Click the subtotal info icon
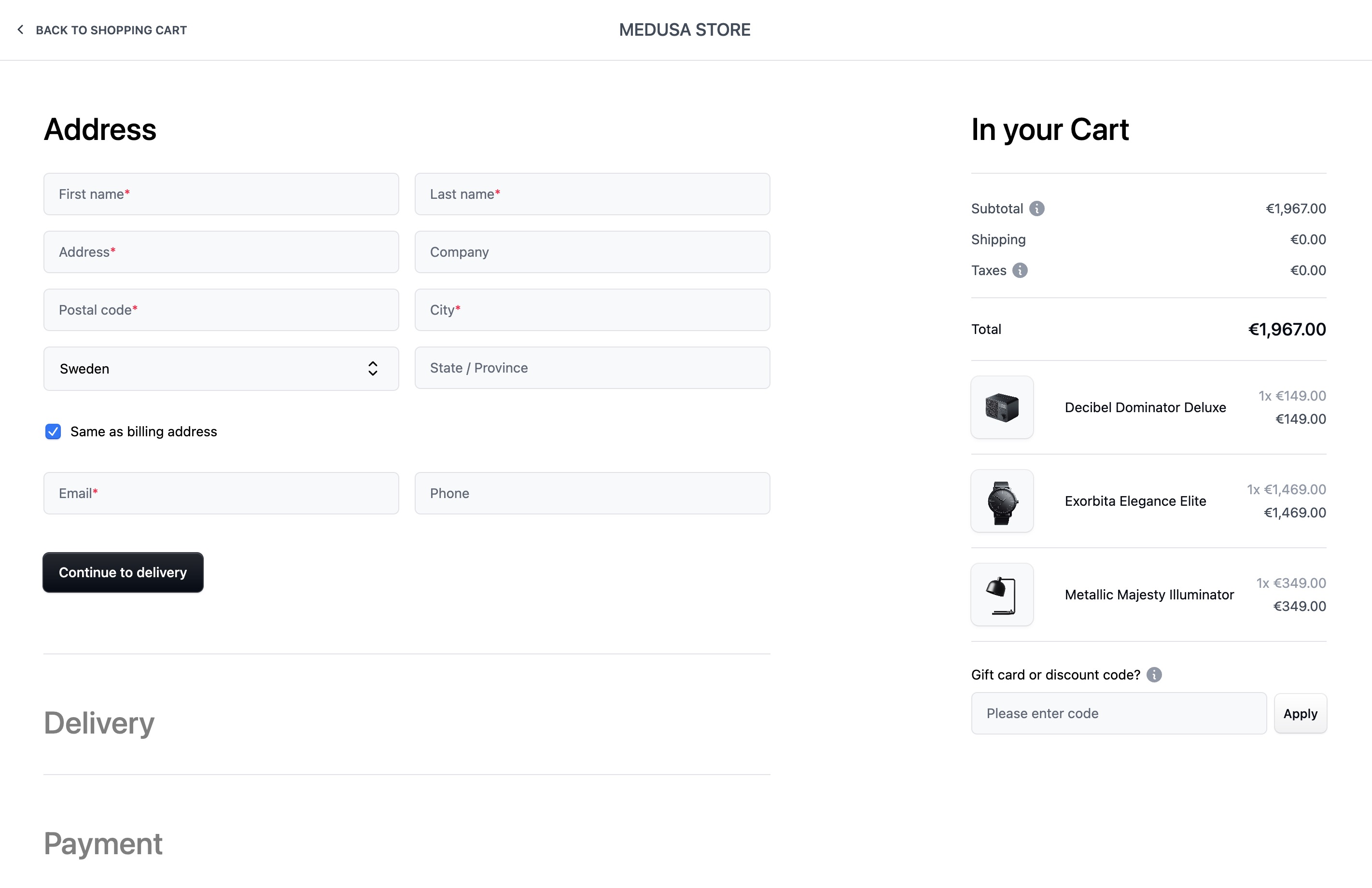The width and height of the screenshot is (1372, 888). point(1037,208)
